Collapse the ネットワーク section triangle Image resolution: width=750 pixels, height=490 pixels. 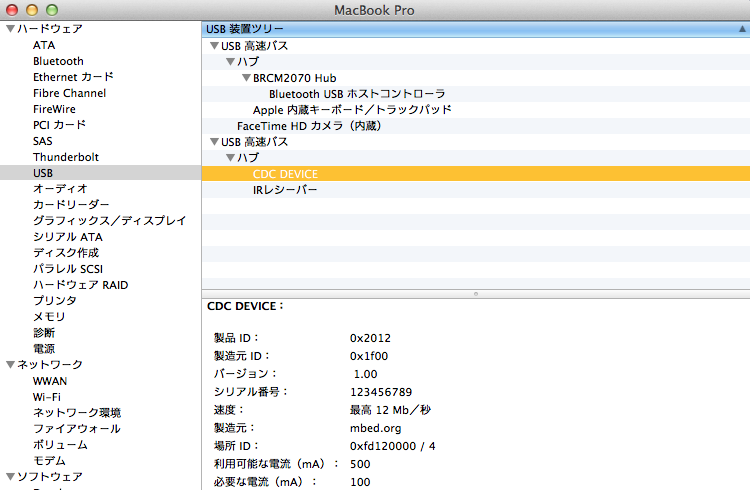tap(10, 365)
